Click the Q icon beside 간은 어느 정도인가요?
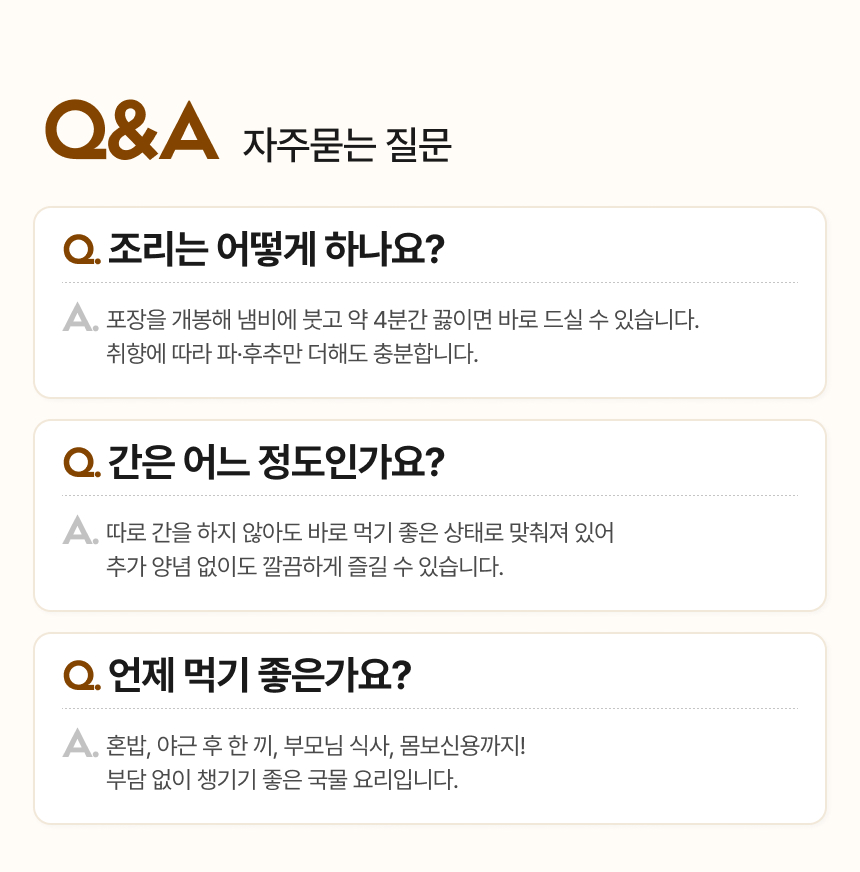The image size is (860, 872). [81, 462]
